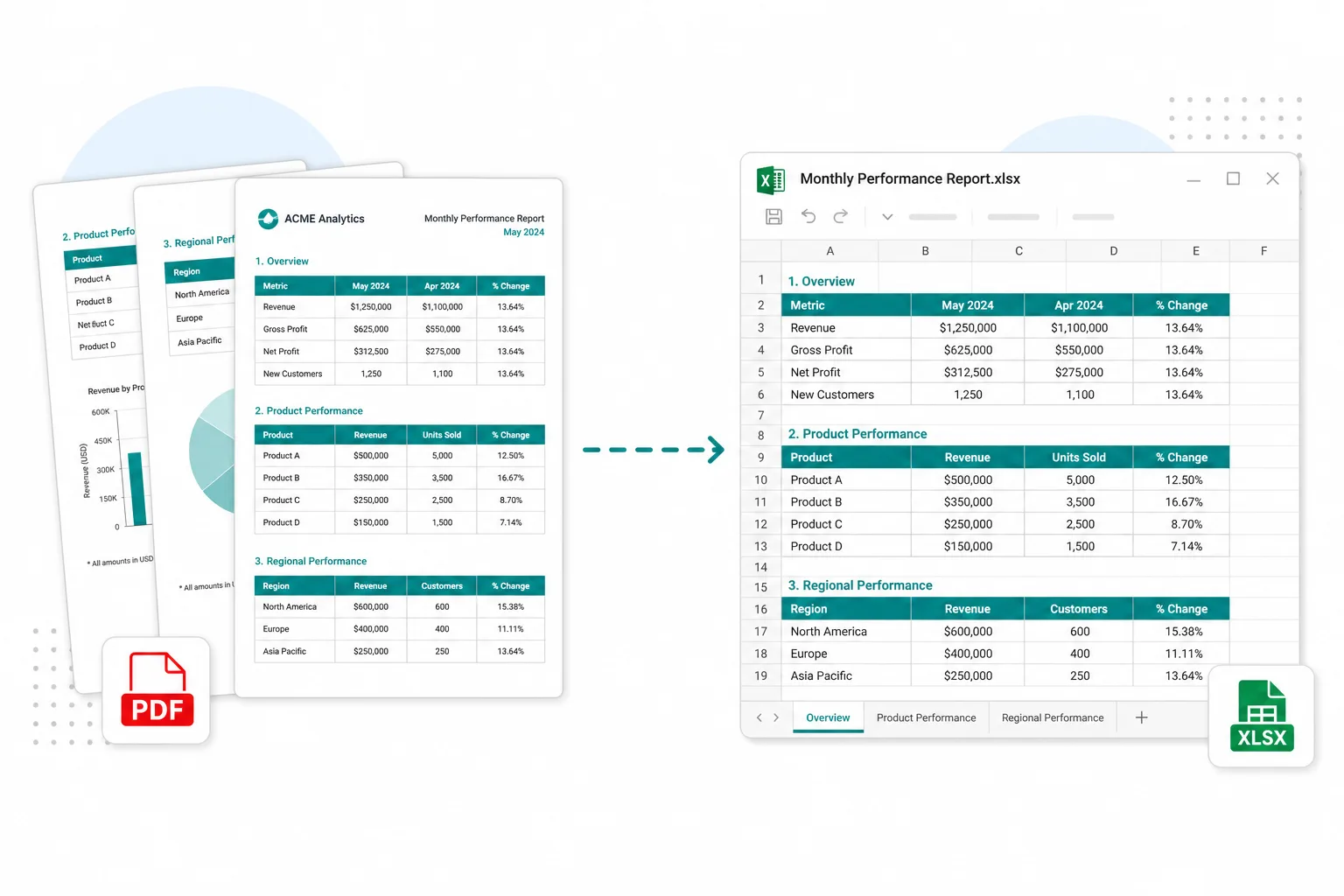Select the 'Customers' header cell in spreadsheet
This screenshot has width=1344, height=896.
click(1079, 609)
